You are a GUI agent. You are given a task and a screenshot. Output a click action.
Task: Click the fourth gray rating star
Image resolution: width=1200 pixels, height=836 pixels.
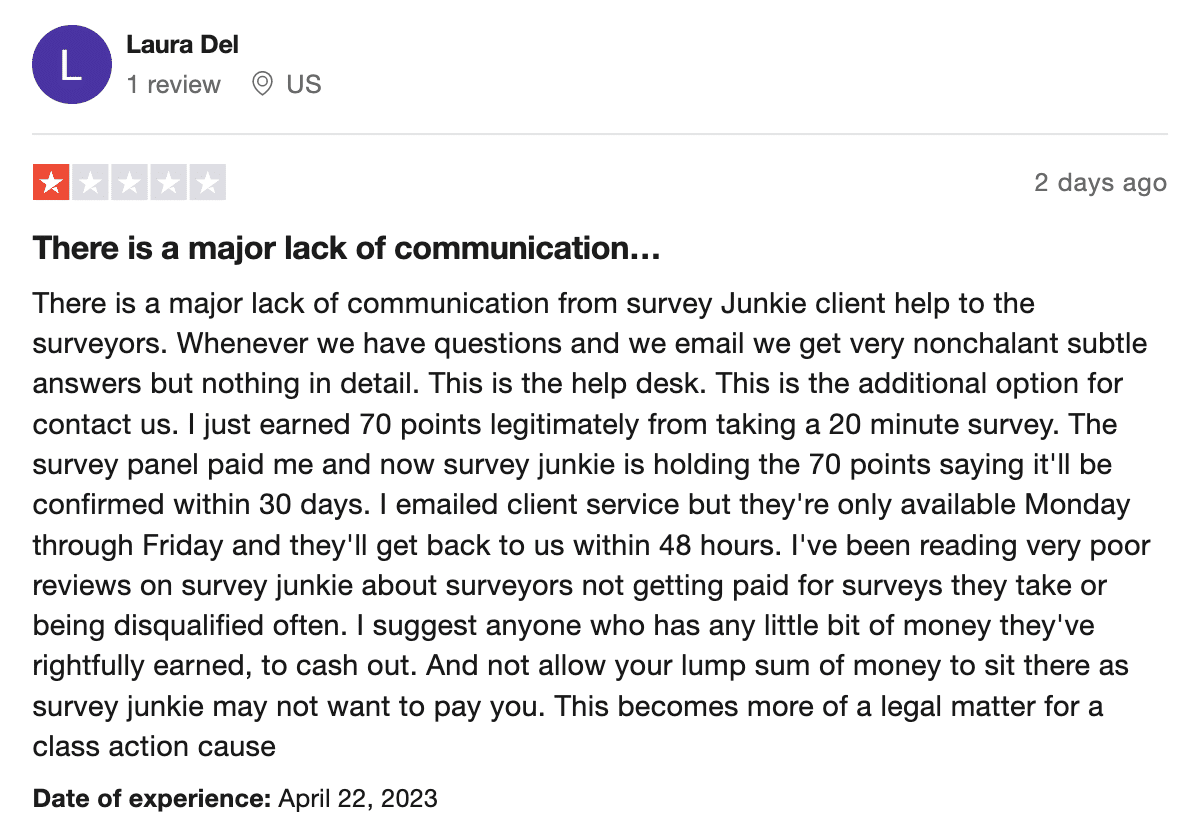point(168,183)
